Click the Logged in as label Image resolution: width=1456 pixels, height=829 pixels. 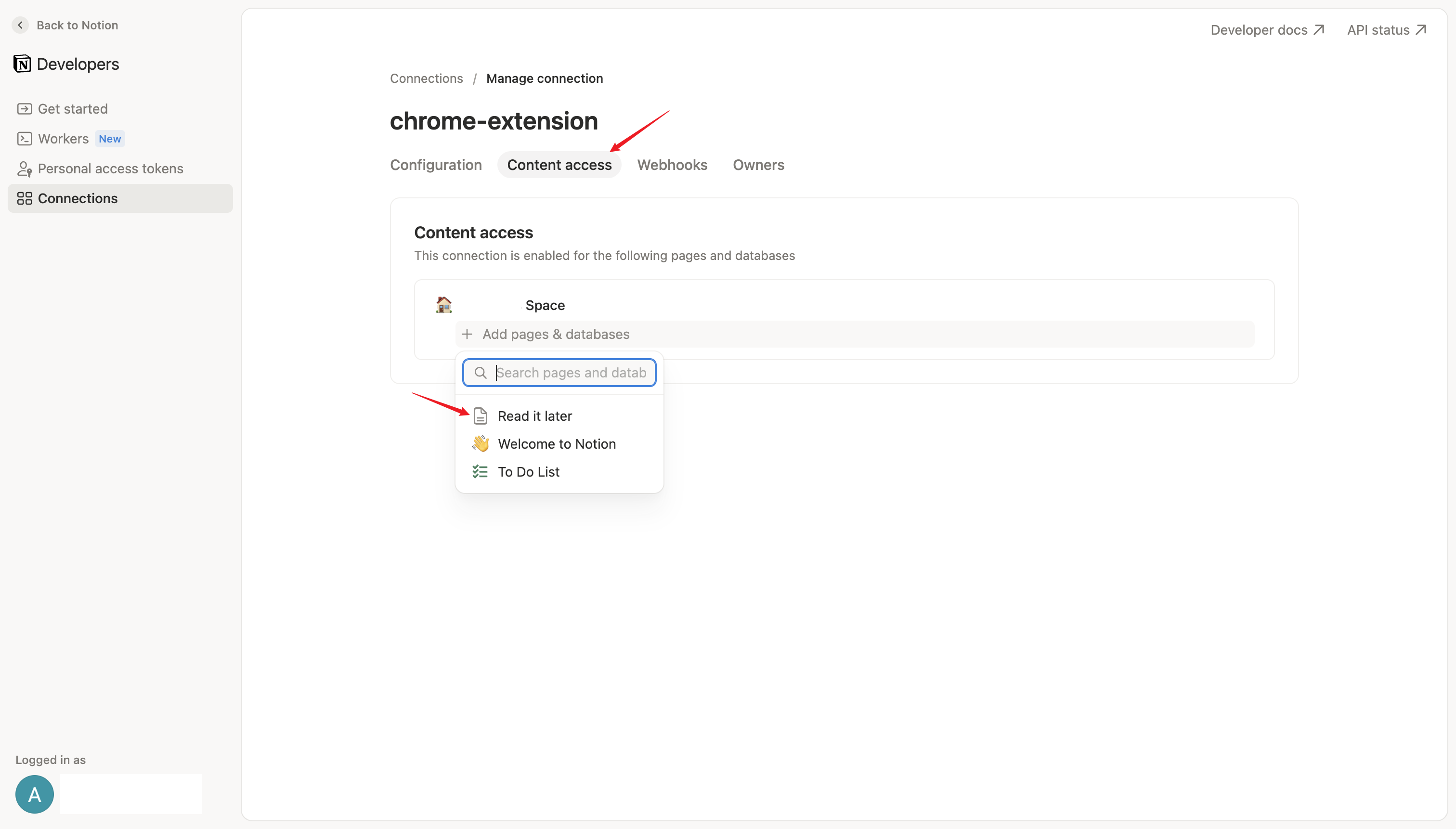[51, 760]
